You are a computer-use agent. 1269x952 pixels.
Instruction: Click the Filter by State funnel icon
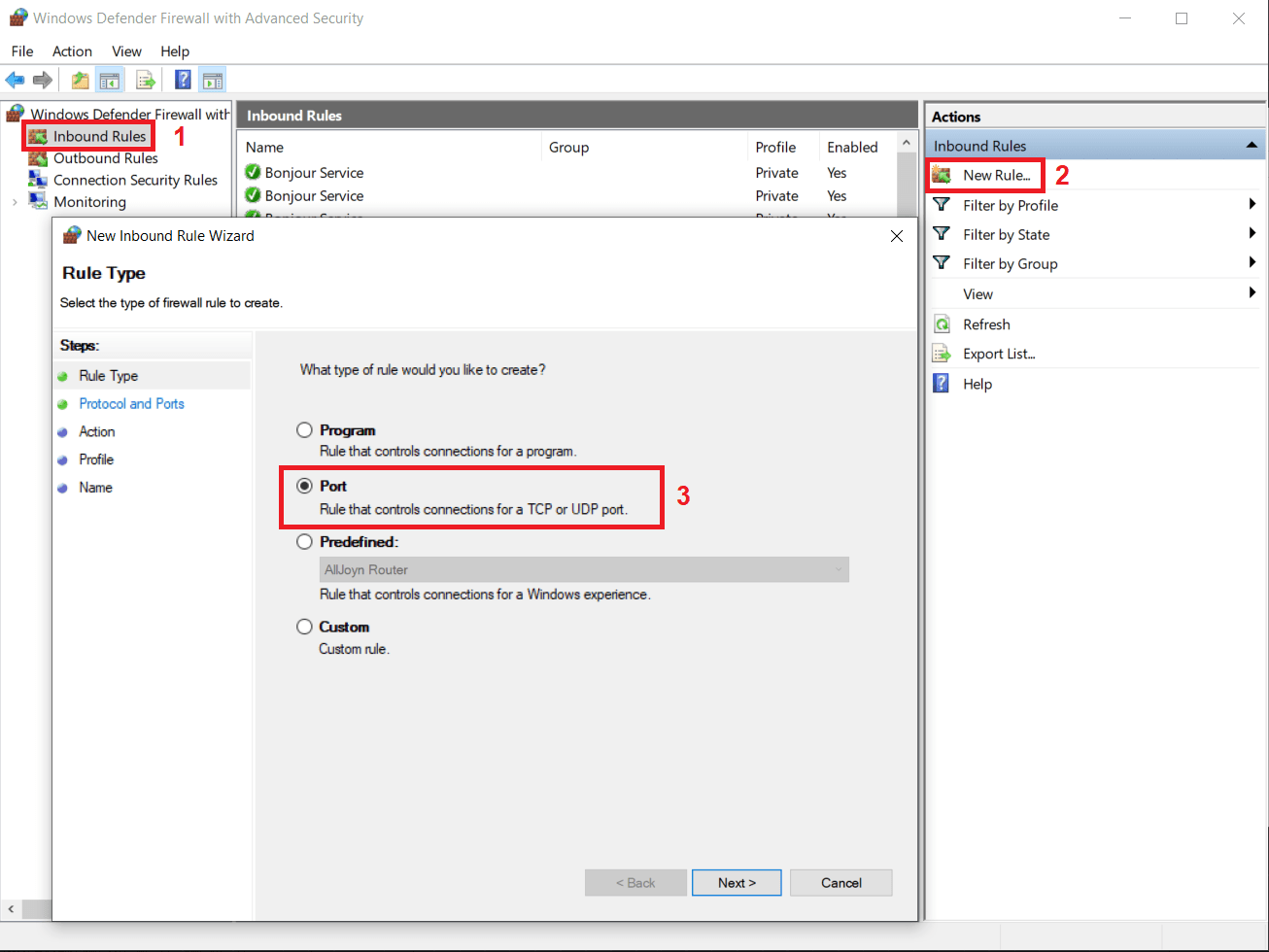942,234
